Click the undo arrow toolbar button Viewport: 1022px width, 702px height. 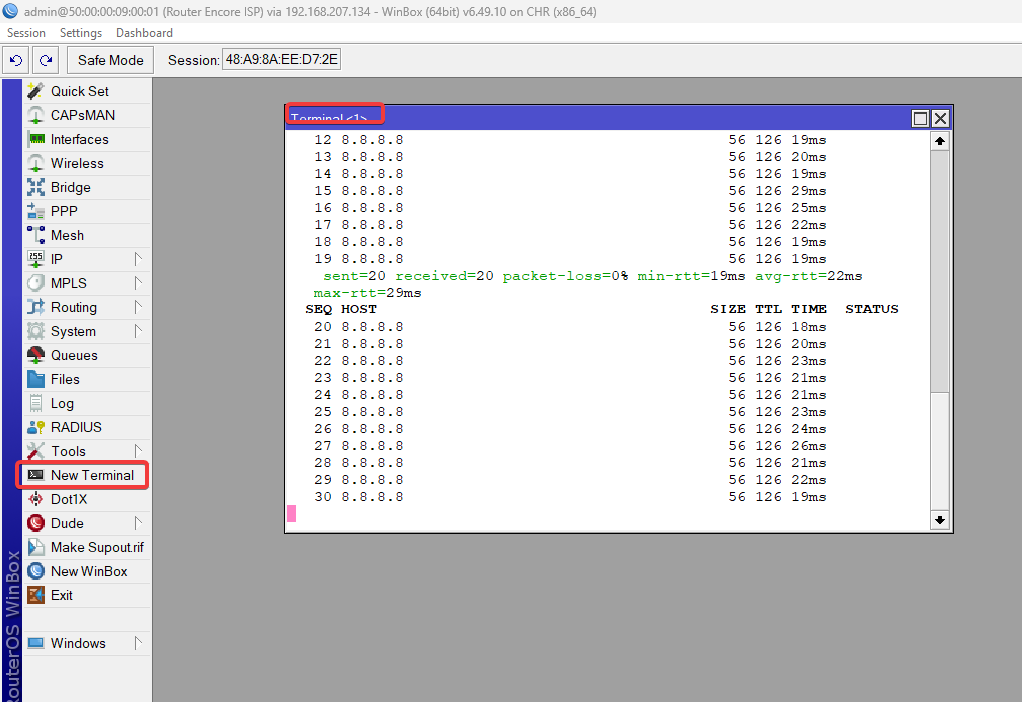point(17,60)
